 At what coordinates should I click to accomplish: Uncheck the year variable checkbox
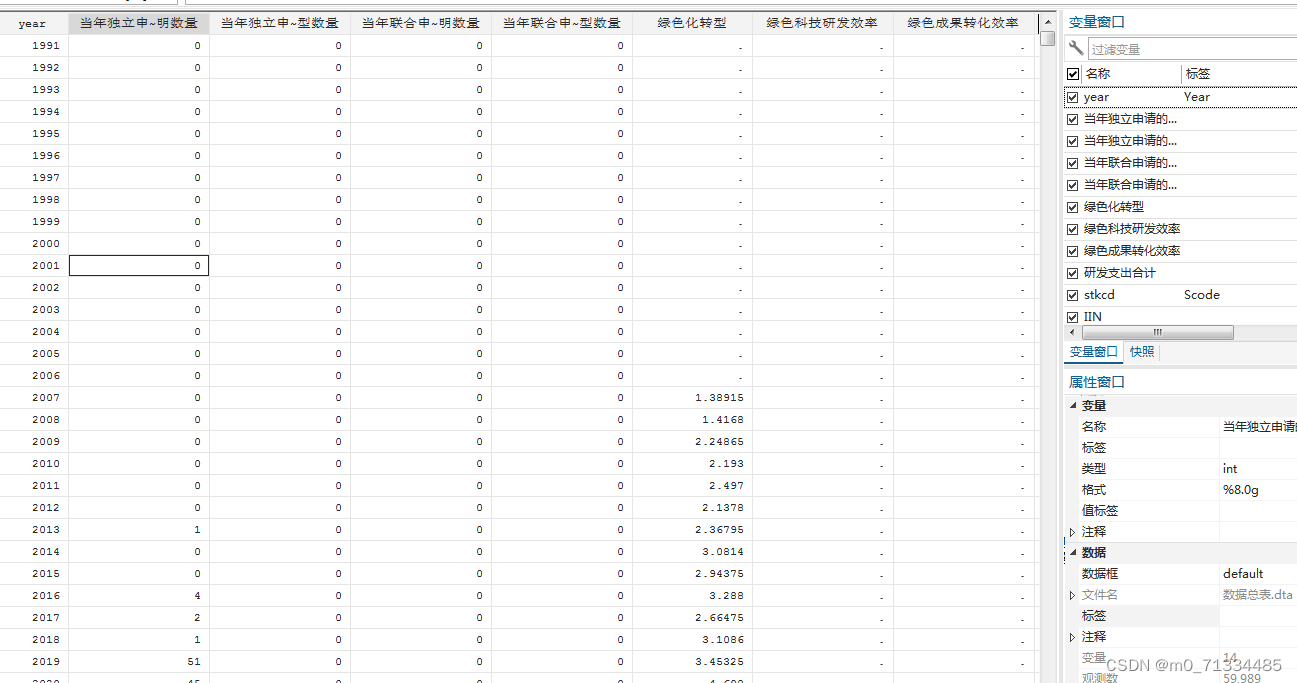point(1073,97)
